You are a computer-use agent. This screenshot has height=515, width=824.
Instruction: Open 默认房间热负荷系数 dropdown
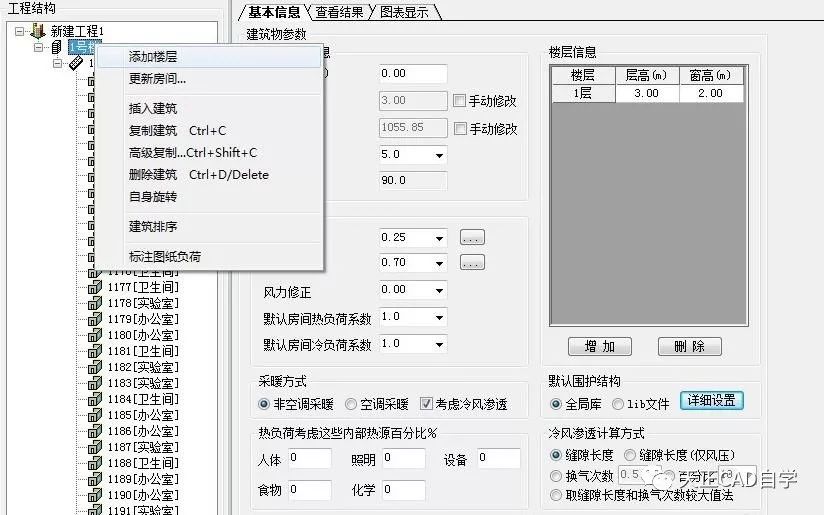pos(439,317)
